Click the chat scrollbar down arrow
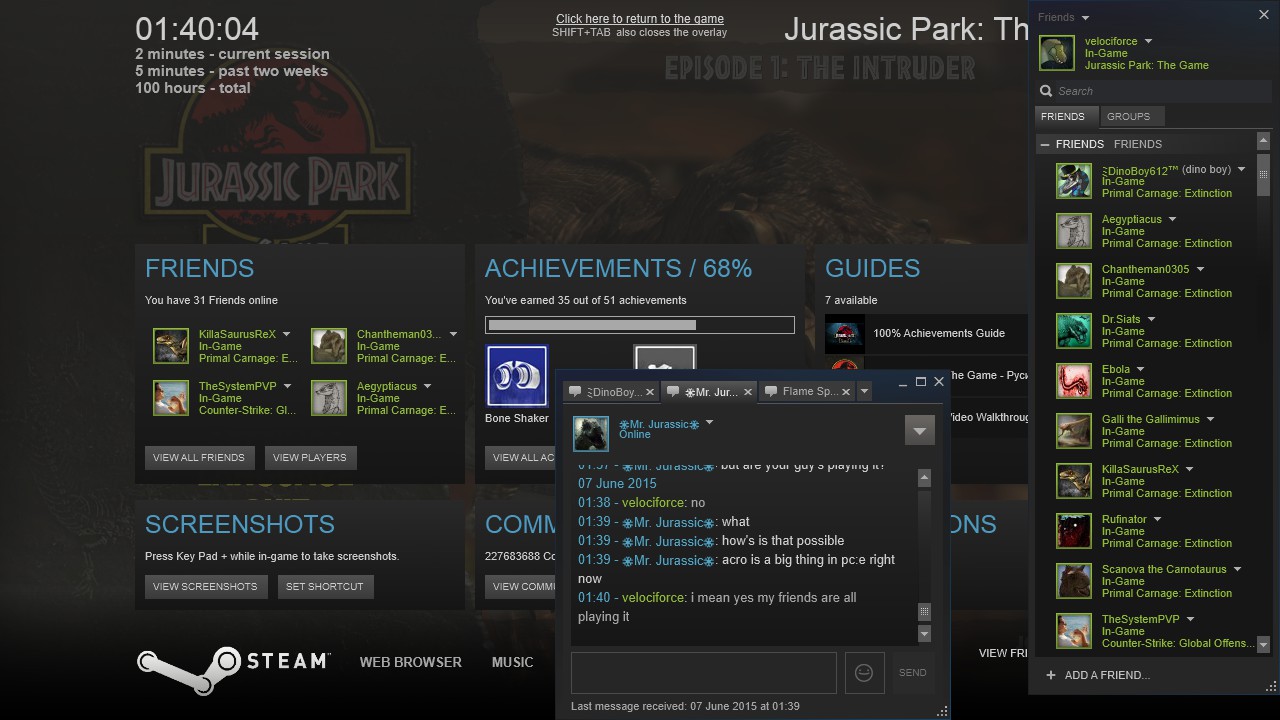1280x720 pixels. [x=924, y=633]
